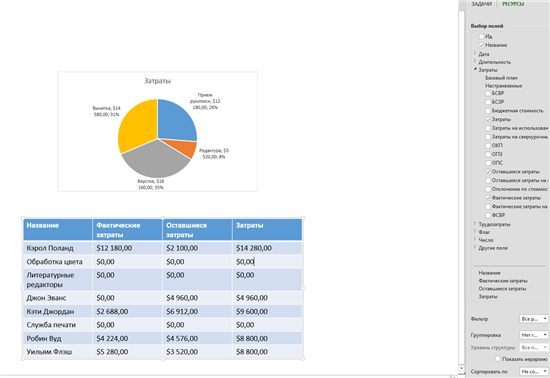The image size is (550, 378).
Task: Tick the Бюджетная стоимость checkbox
Action: pyautogui.click(x=488, y=111)
